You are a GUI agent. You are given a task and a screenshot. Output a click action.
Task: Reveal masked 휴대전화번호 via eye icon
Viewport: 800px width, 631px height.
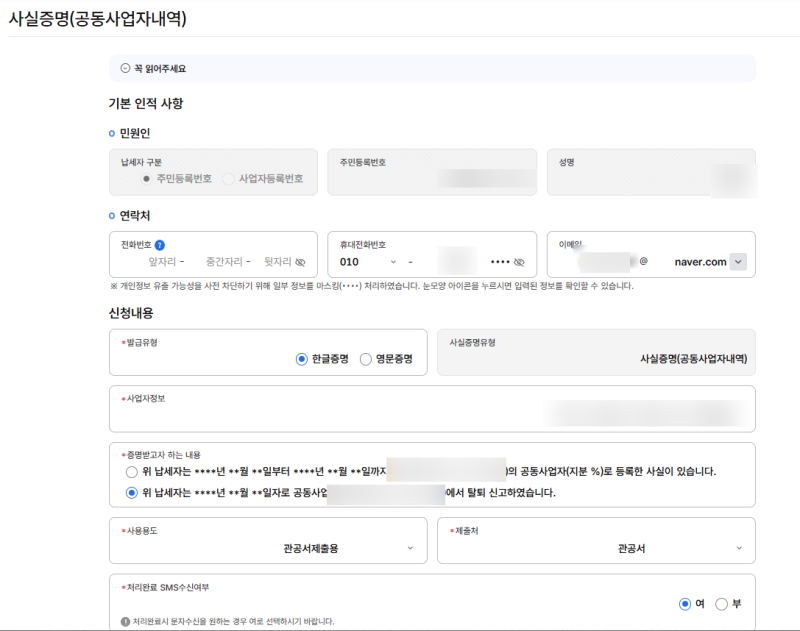519,262
